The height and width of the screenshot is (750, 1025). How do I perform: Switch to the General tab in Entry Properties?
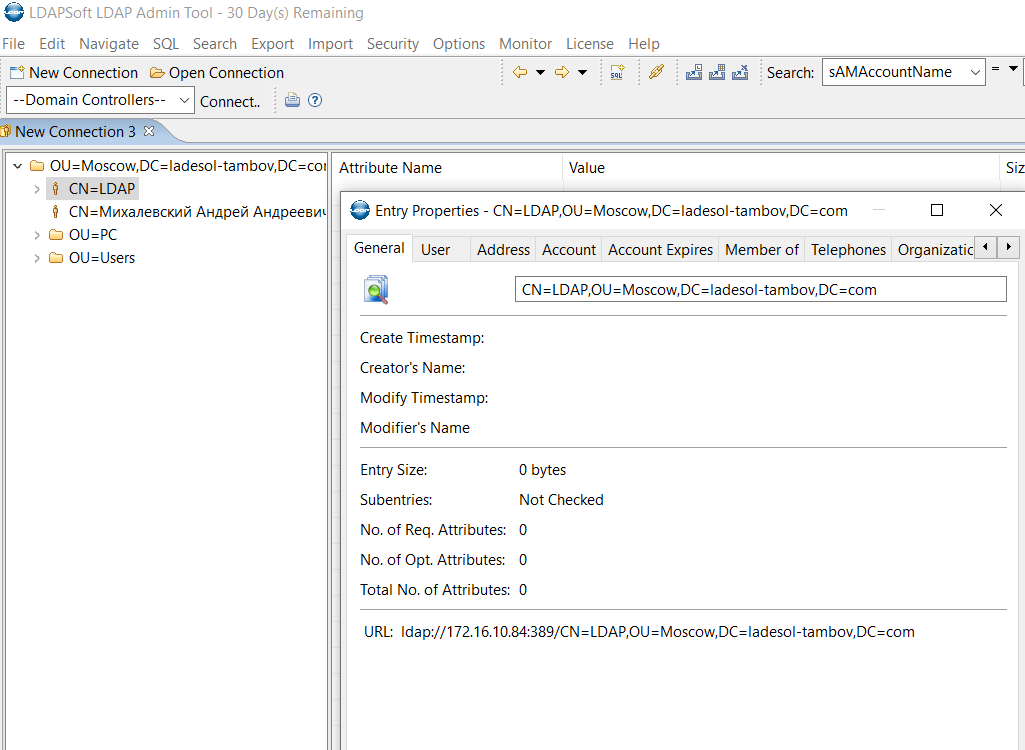tap(379, 248)
